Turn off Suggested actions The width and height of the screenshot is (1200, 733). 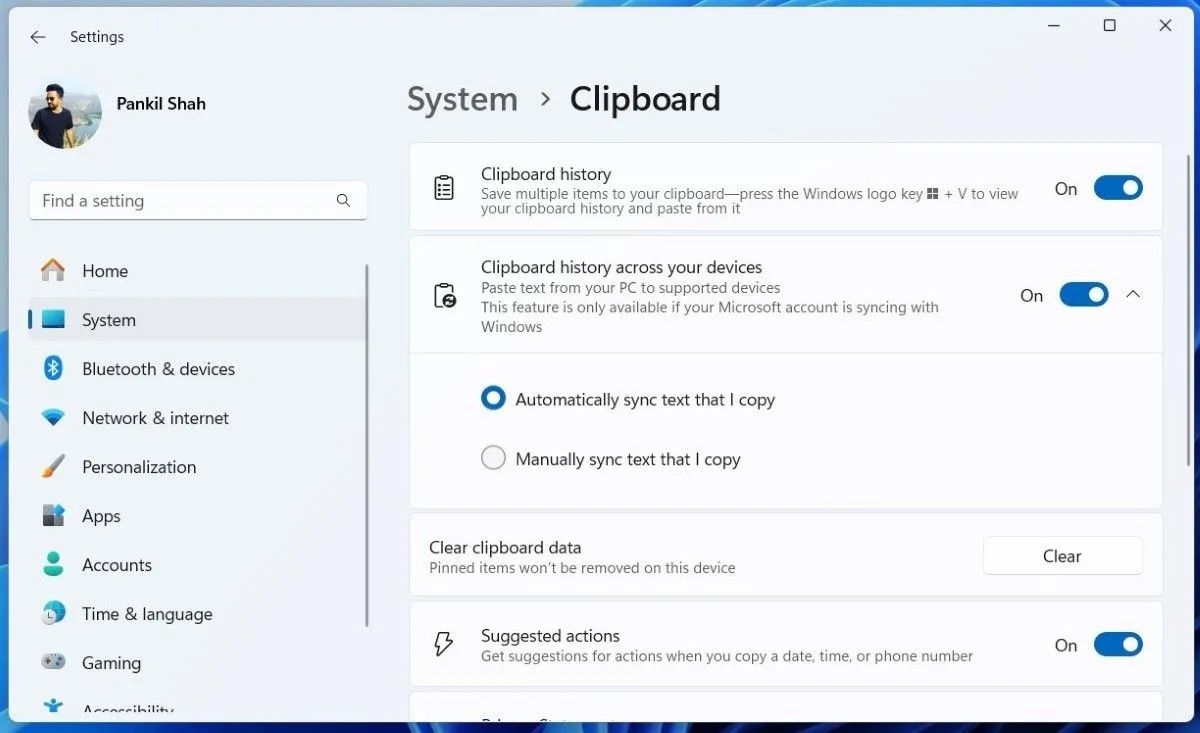pos(1118,644)
